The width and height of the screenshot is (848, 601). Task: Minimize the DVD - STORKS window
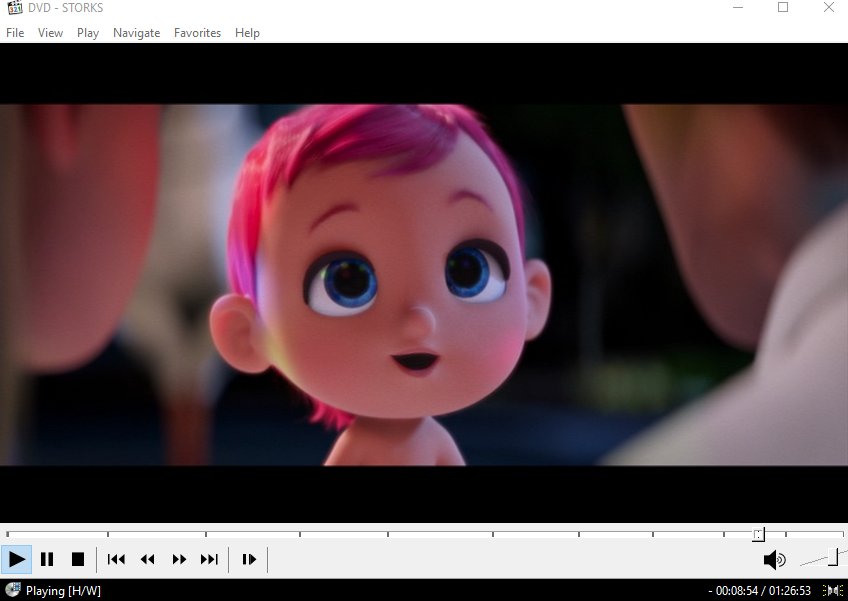738,8
